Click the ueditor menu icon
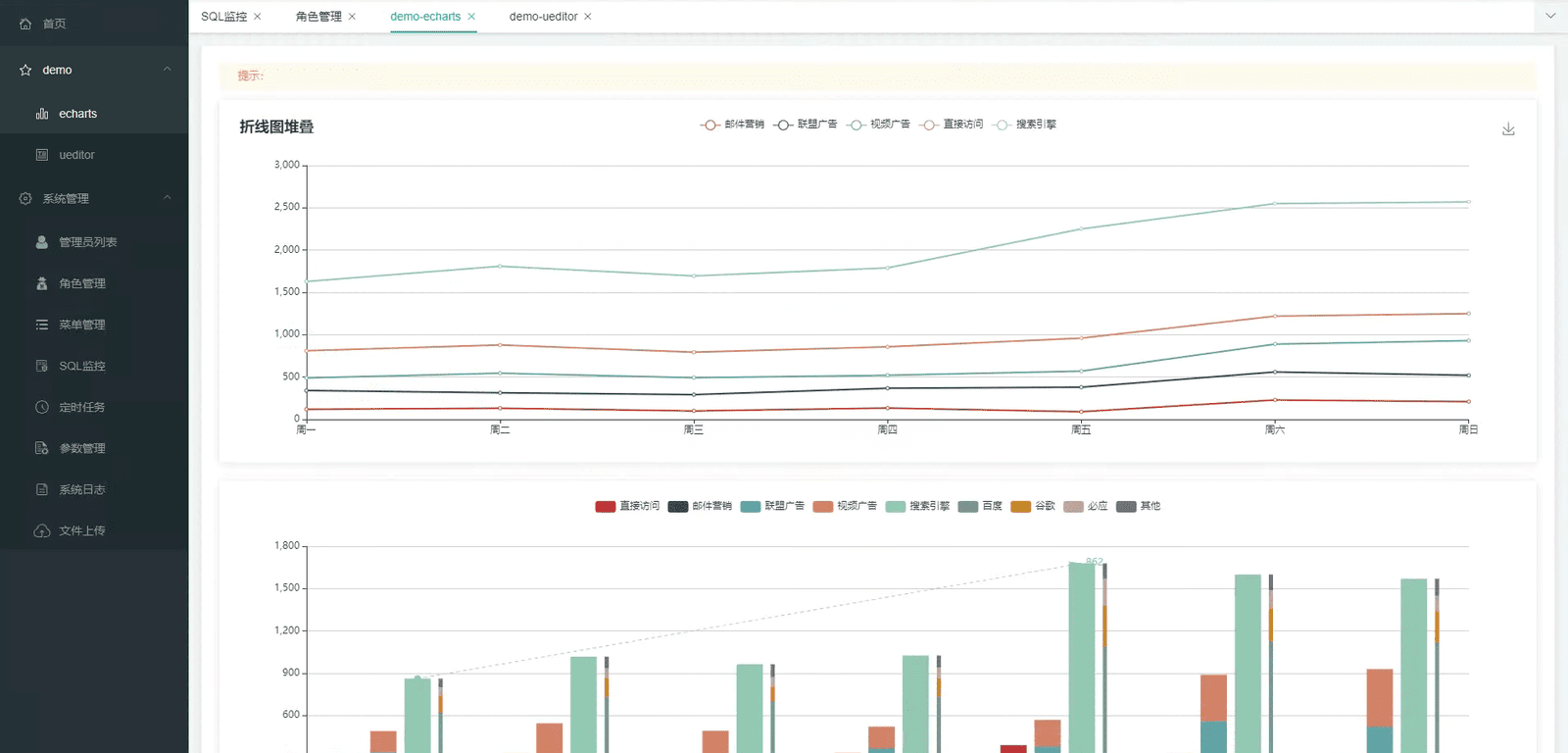1568x753 pixels. coord(42,155)
